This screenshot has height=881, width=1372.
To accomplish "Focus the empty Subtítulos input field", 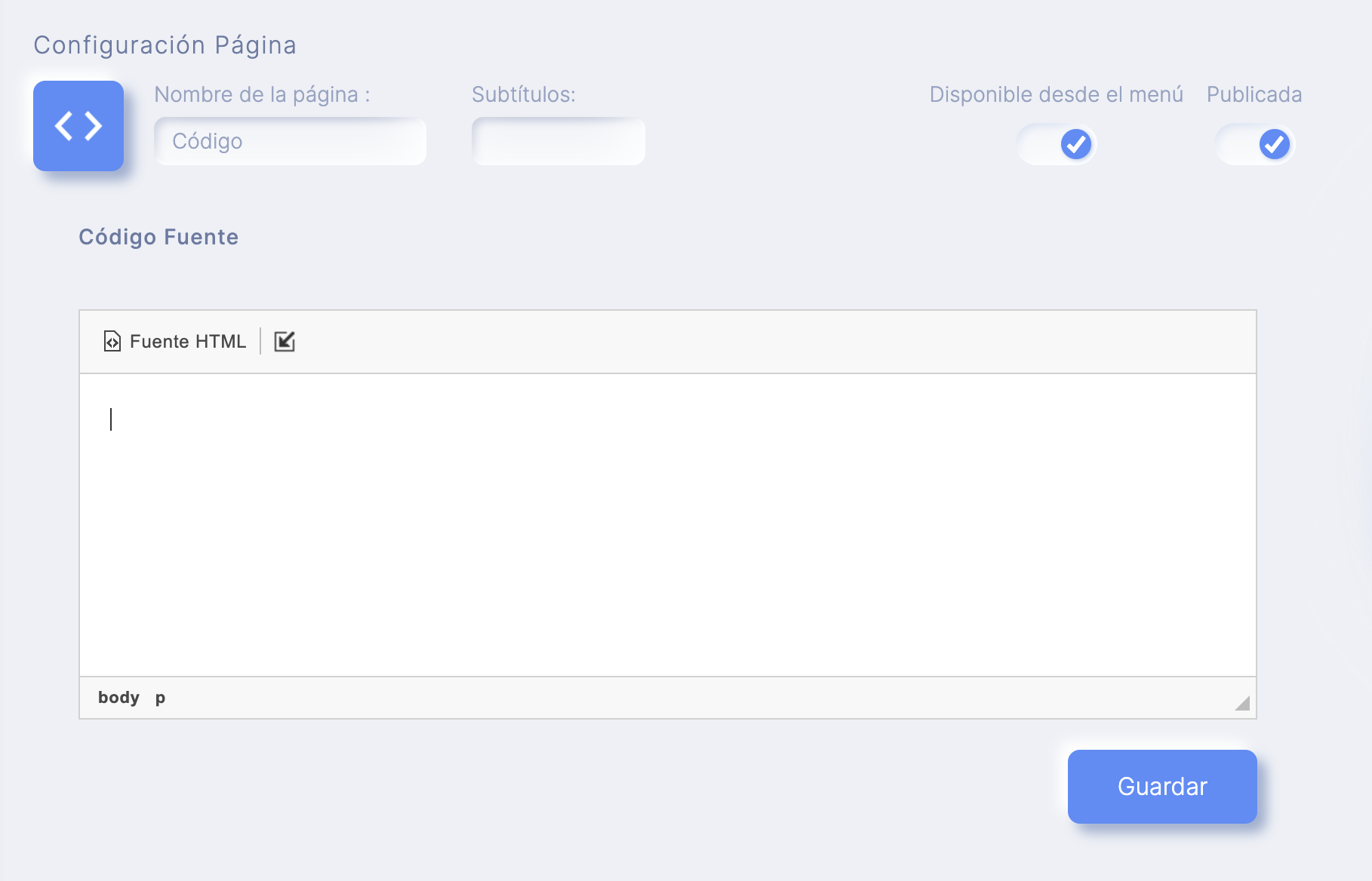I will pos(558,141).
